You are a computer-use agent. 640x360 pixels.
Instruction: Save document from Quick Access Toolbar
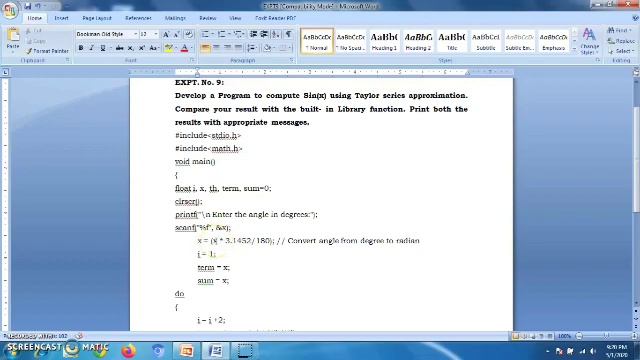(x=28, y=6)
